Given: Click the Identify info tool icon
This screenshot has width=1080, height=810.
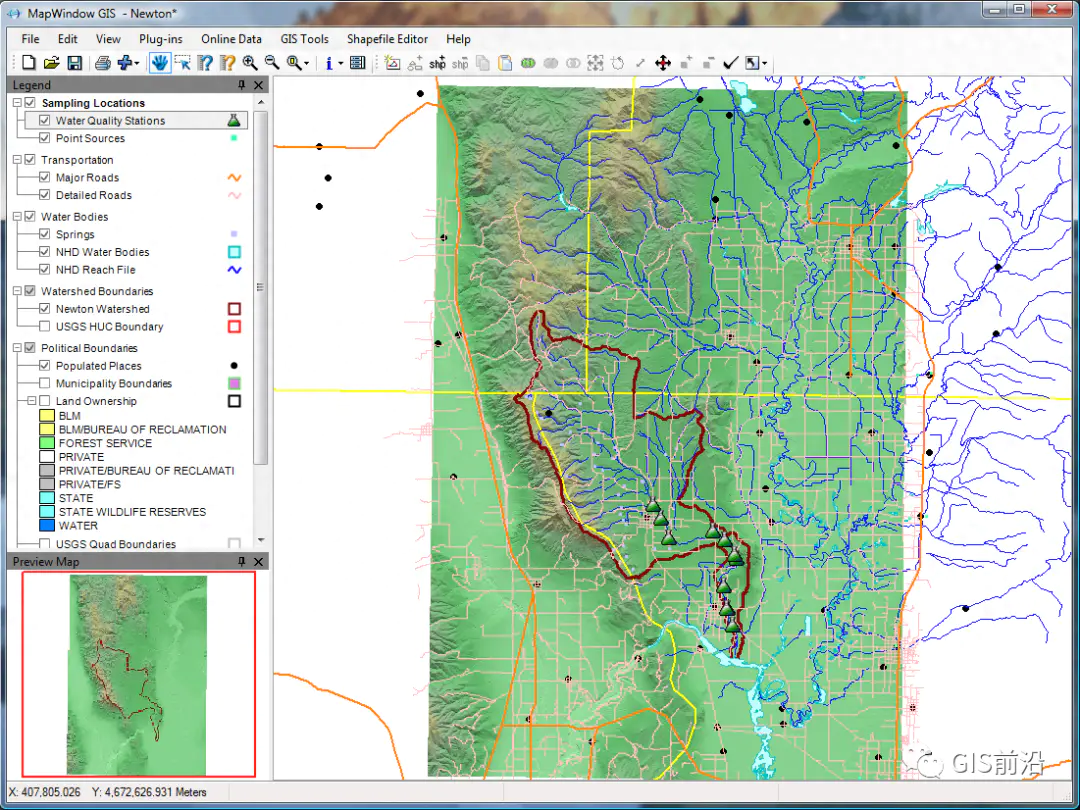Looking at the screenshot, I should point(329,63).
